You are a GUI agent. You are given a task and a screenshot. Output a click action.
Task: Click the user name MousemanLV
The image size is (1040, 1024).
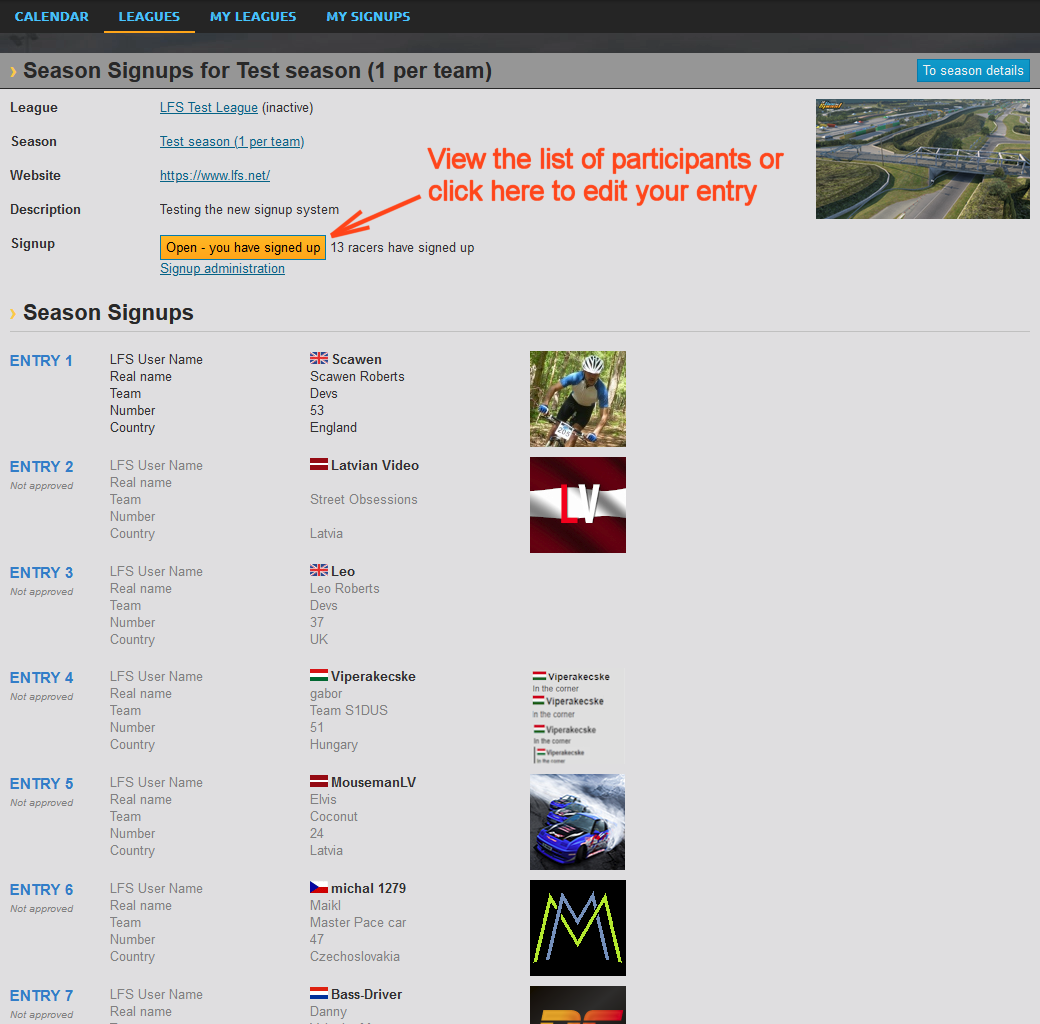point(373,783)
